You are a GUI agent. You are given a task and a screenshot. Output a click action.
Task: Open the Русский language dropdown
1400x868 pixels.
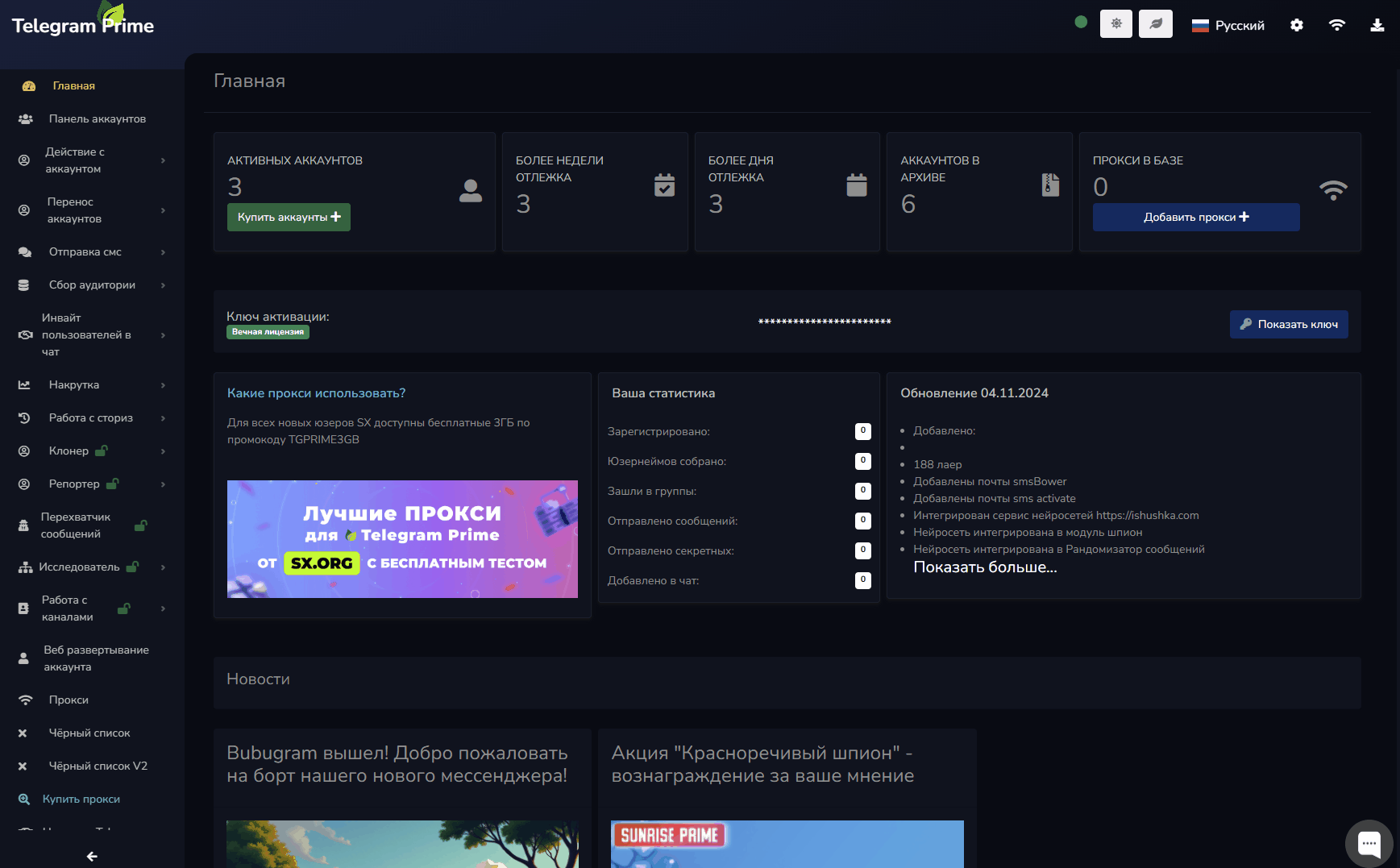1228,26
